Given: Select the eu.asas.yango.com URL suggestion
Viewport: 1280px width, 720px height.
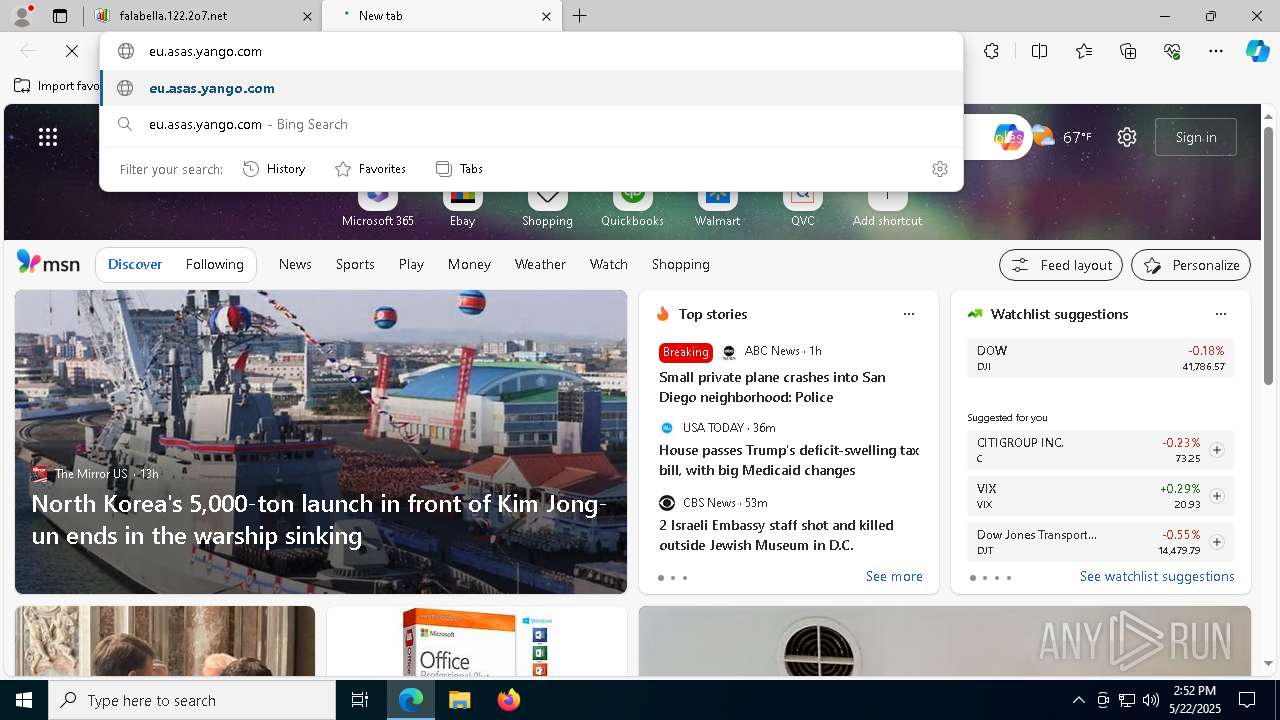Looking at the screenshot, I should [531, 88].
